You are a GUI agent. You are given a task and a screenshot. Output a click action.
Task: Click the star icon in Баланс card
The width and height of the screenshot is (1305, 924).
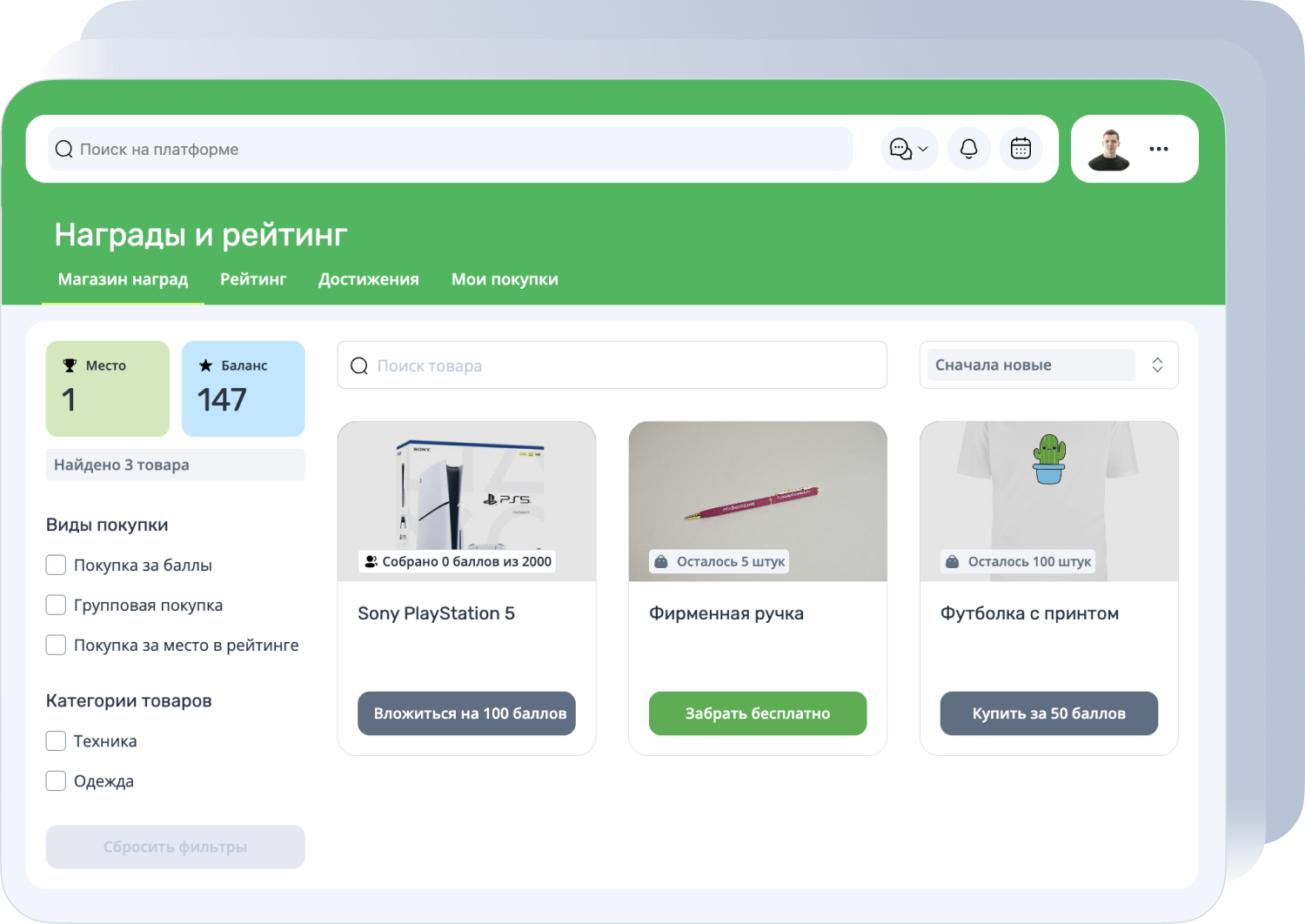[x=205, y=365]
